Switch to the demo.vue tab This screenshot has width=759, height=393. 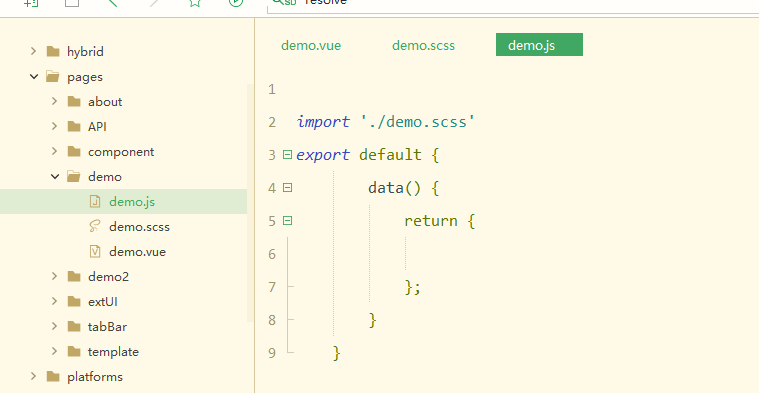pos(311,45)
